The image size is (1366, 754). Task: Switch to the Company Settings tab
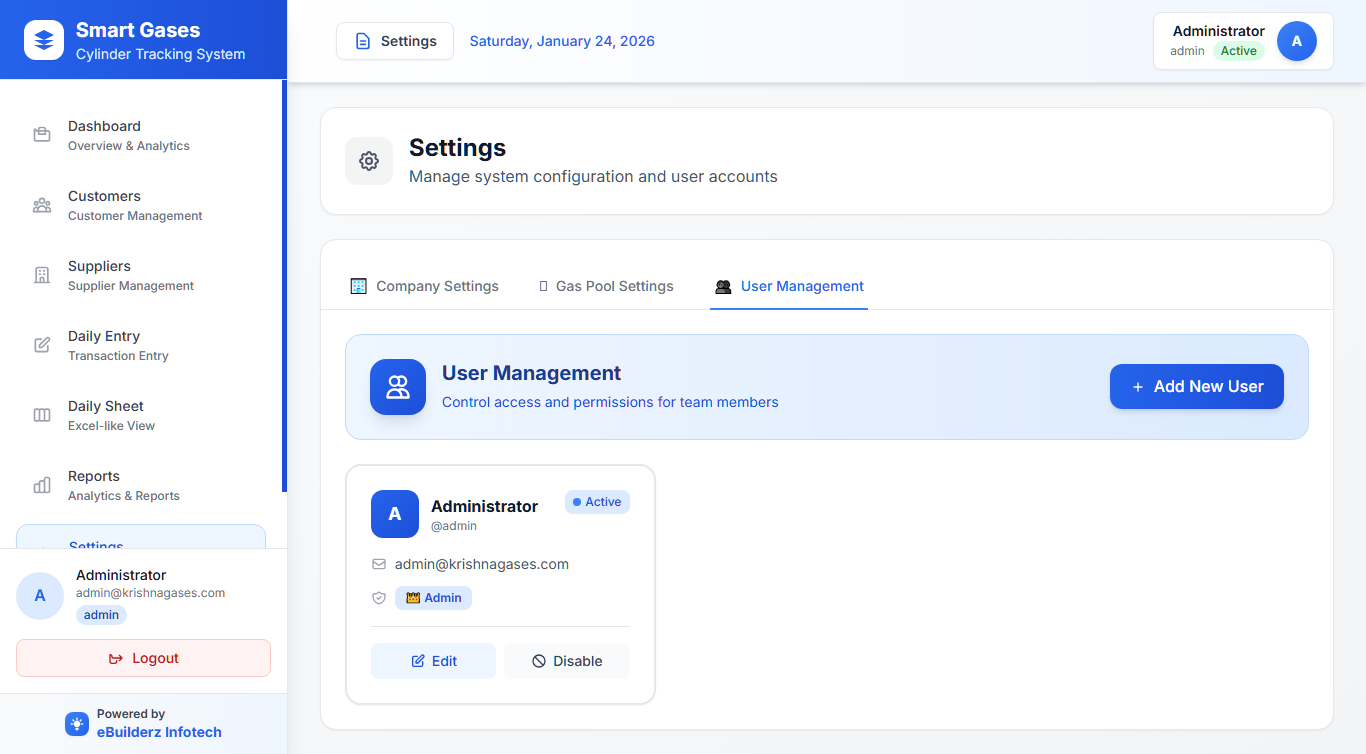pos(424,286)
